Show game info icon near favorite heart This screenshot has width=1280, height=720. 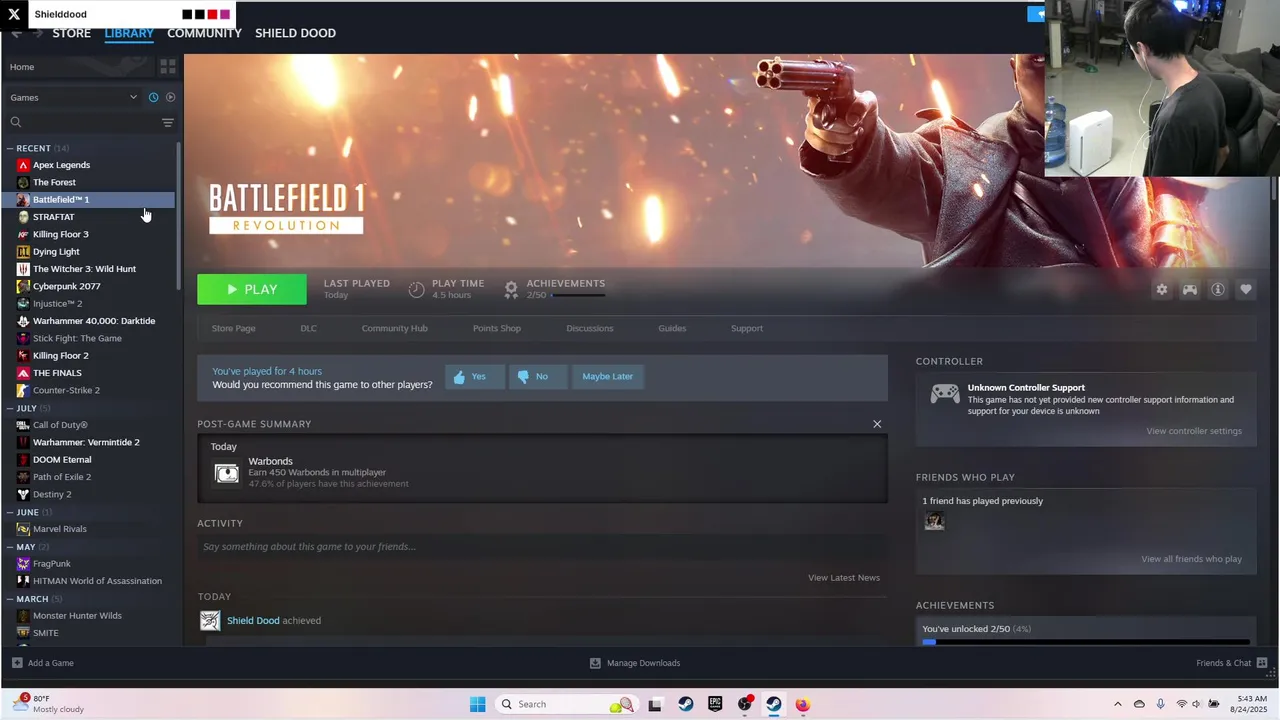[x=1217, y=289]
